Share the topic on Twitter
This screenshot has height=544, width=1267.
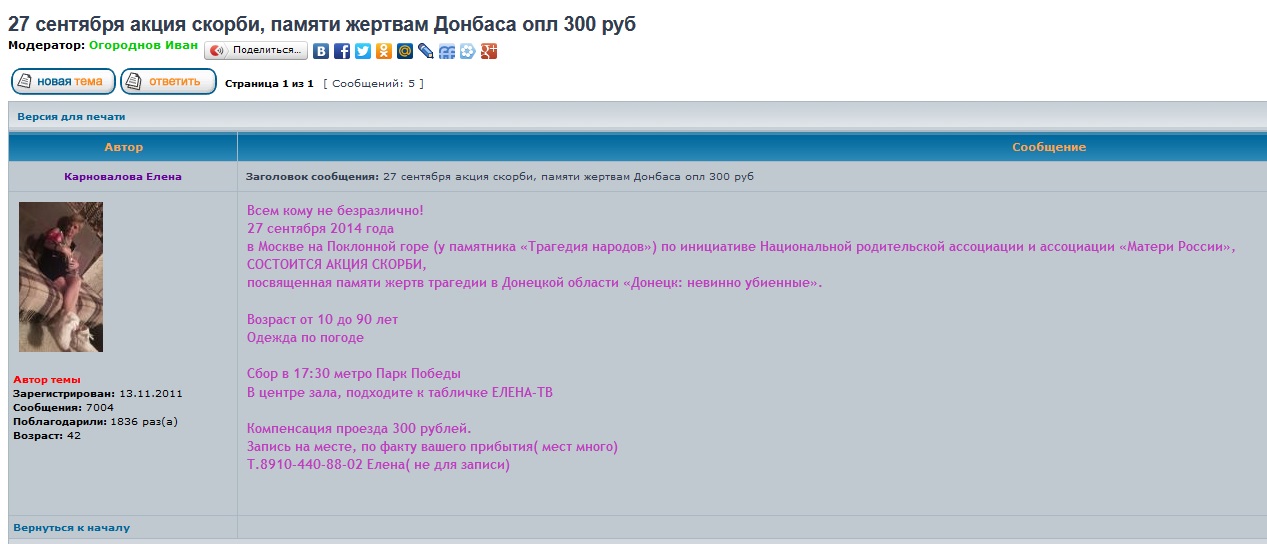(363, 51)
